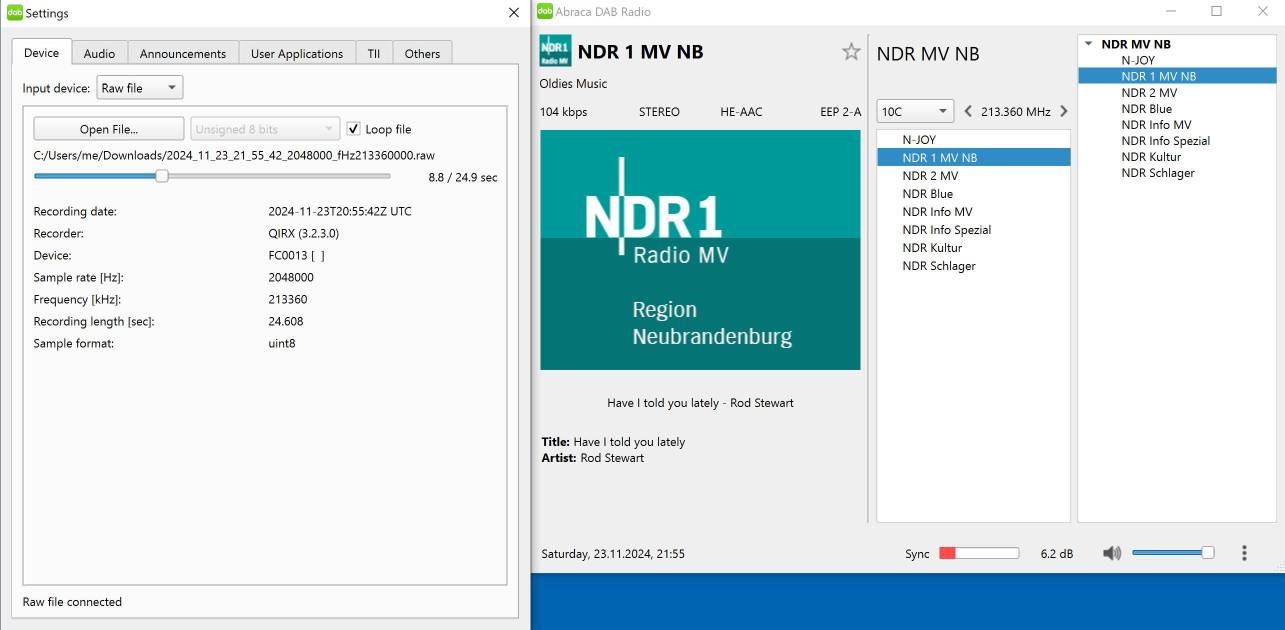The image size is (1285, 630).
Task: Click the Settings window dab icon
Action: click(15, 13)
